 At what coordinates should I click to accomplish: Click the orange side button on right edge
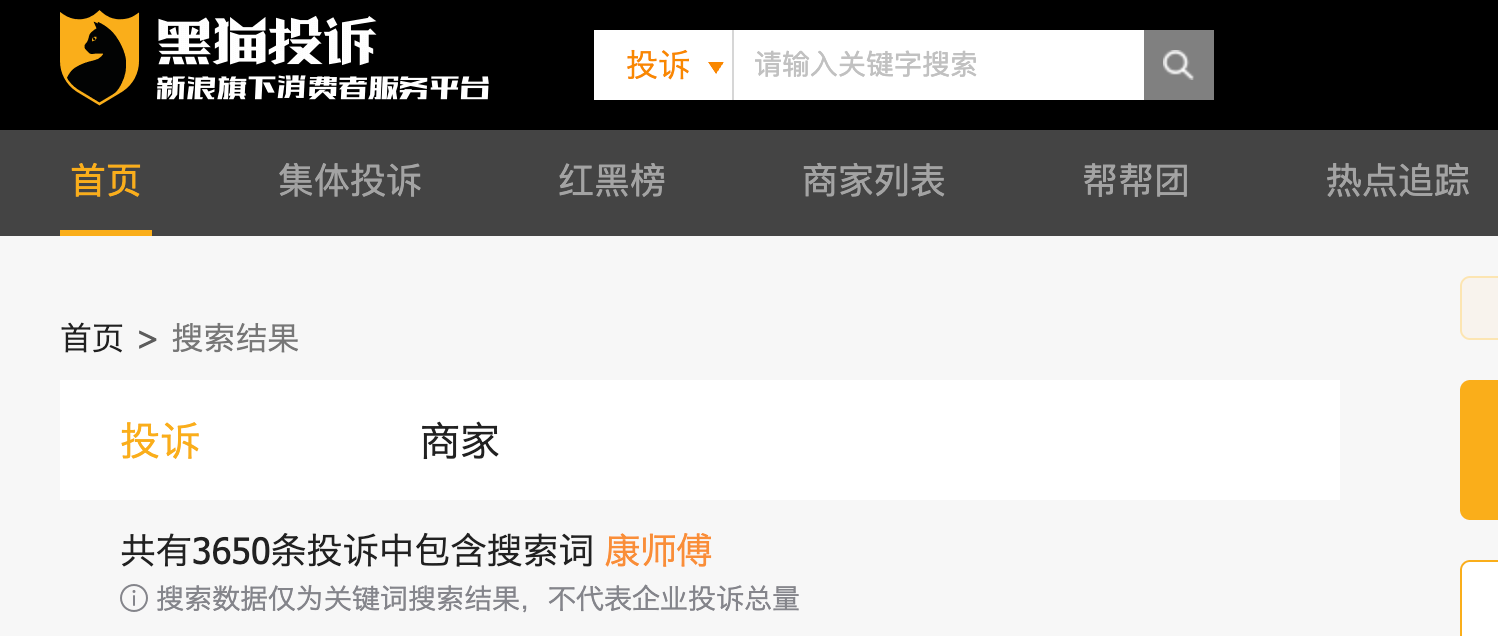point(1479,450)
